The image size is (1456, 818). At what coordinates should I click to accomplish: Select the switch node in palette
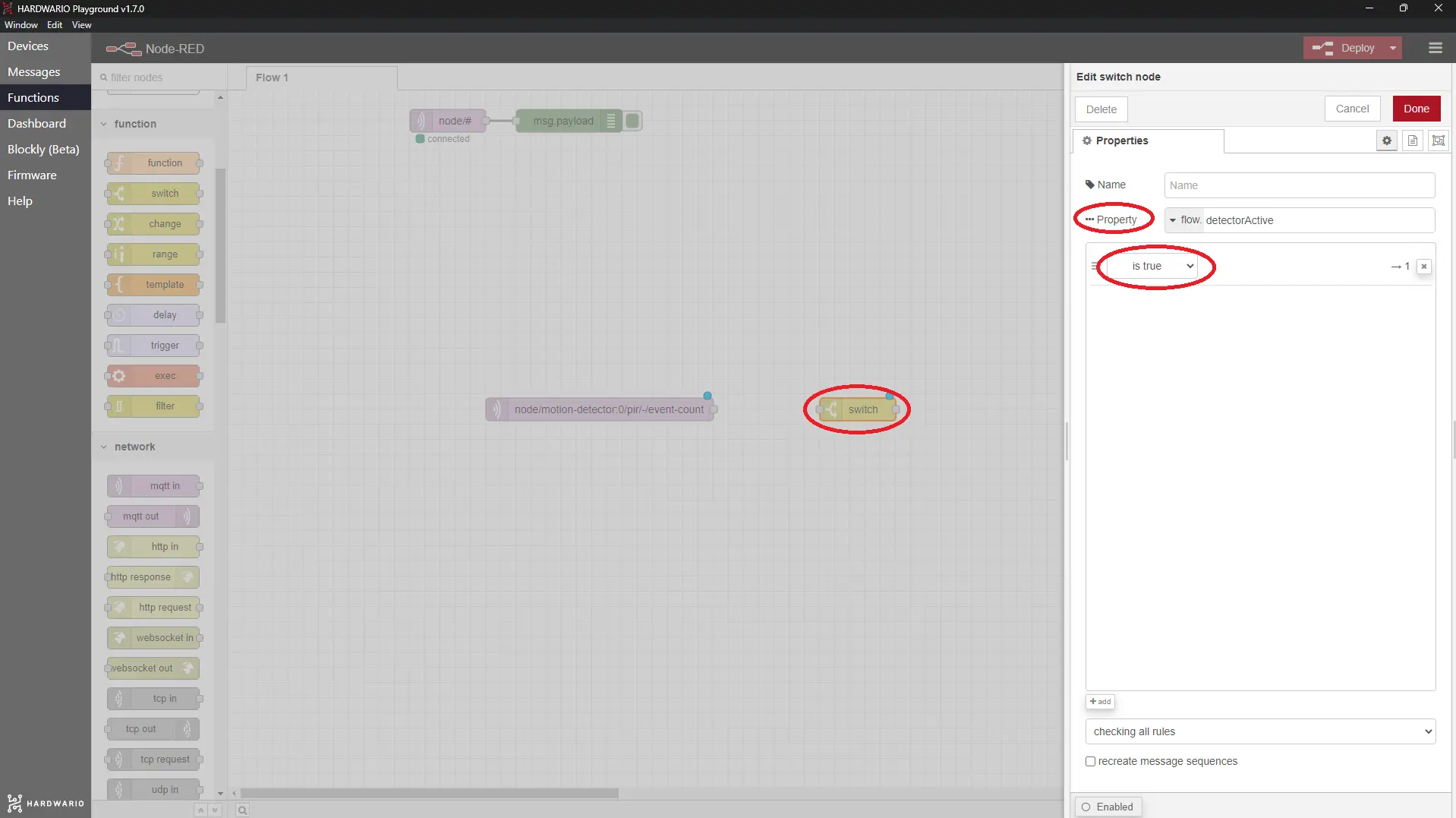pyautogui.click(x=154, y=194)
